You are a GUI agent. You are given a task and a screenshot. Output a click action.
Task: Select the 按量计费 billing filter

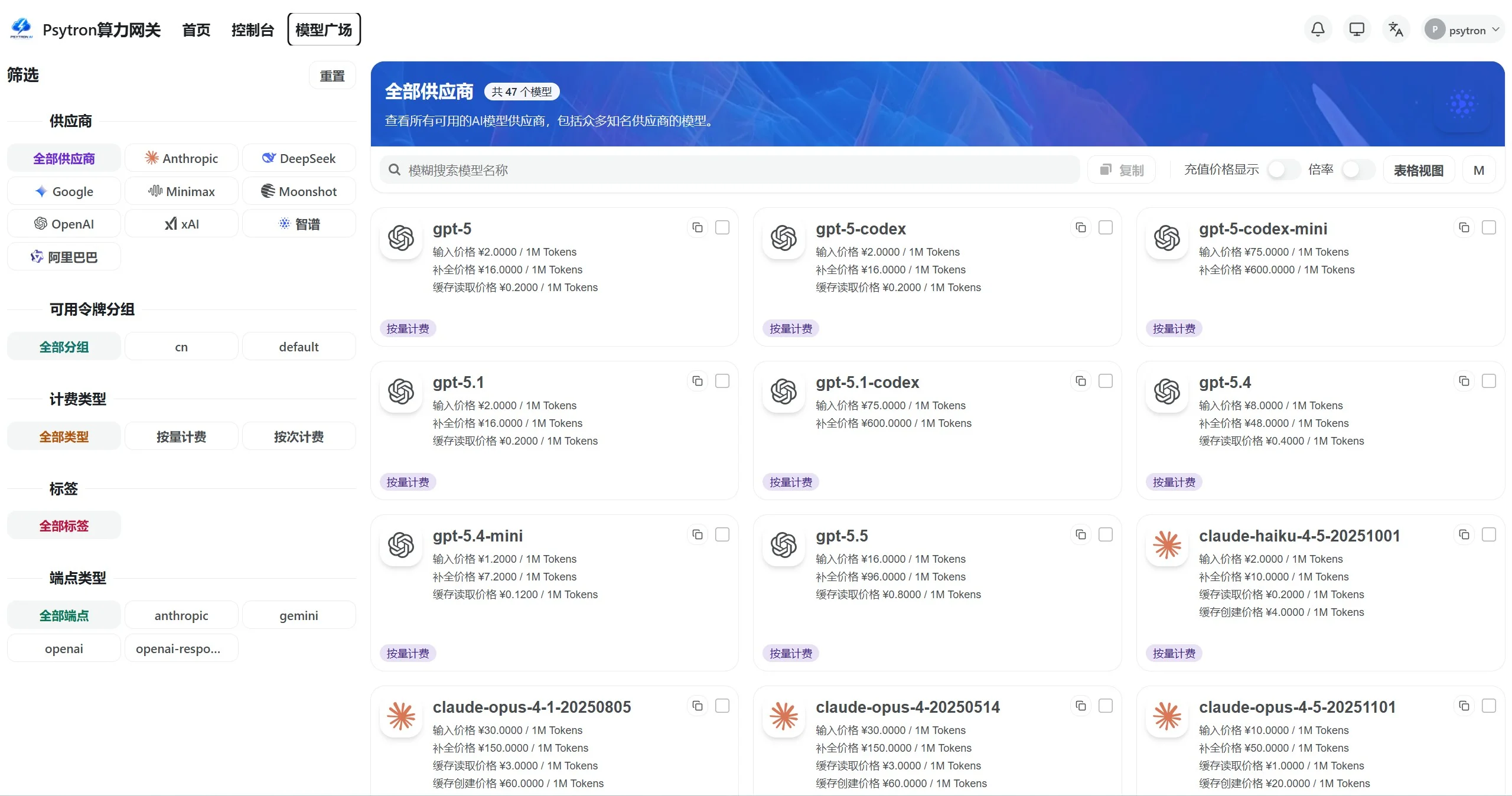(x=181, y=436)
